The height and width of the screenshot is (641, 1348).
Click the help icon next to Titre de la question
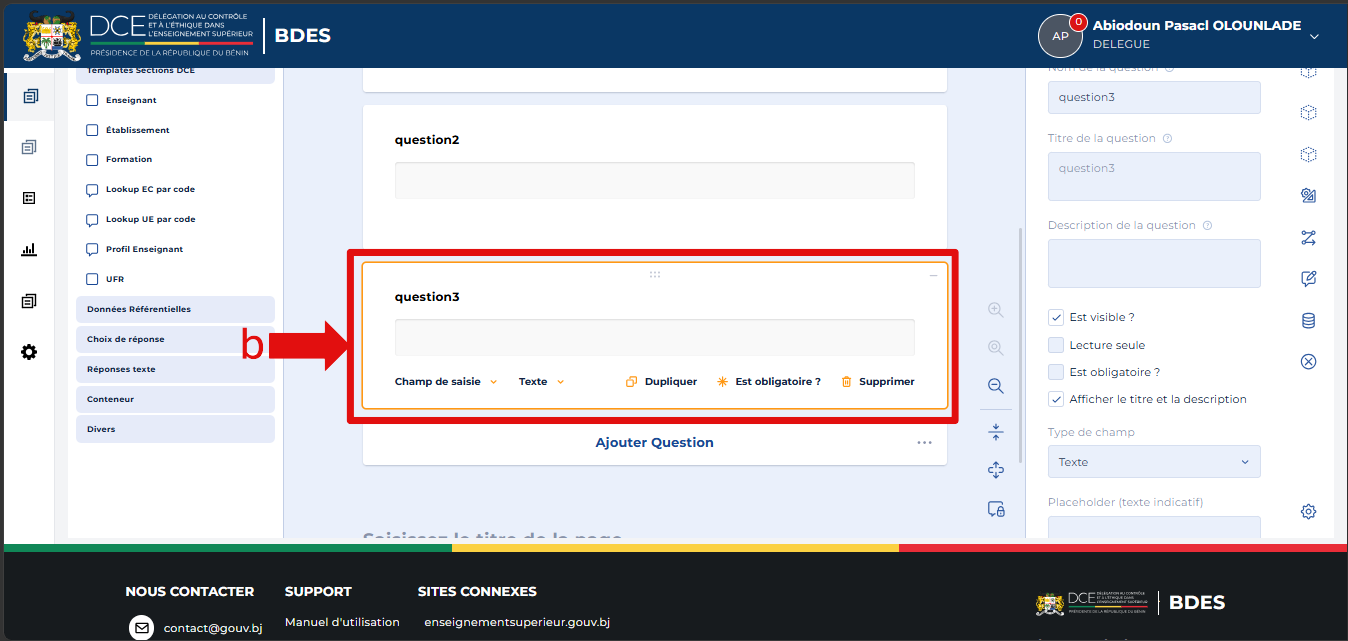[1167, 138]
